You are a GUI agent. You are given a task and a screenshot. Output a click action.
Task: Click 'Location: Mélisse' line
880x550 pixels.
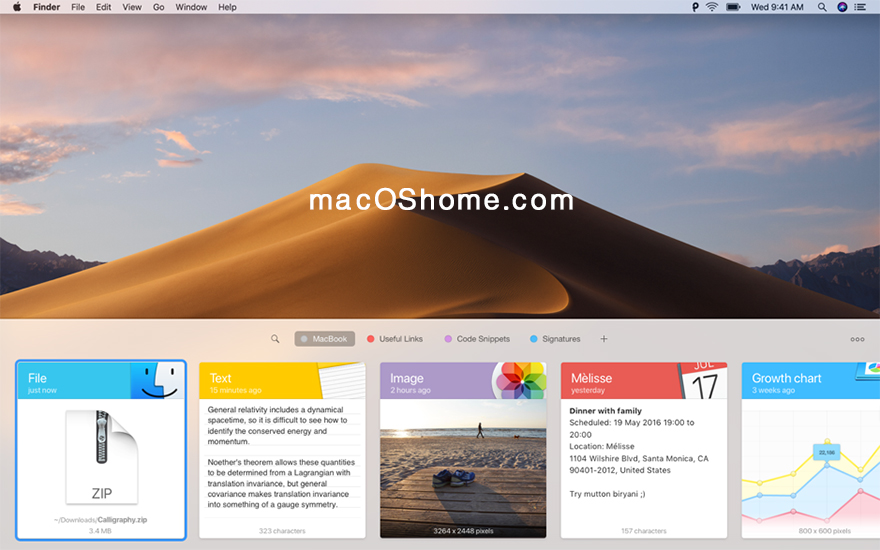602,446
